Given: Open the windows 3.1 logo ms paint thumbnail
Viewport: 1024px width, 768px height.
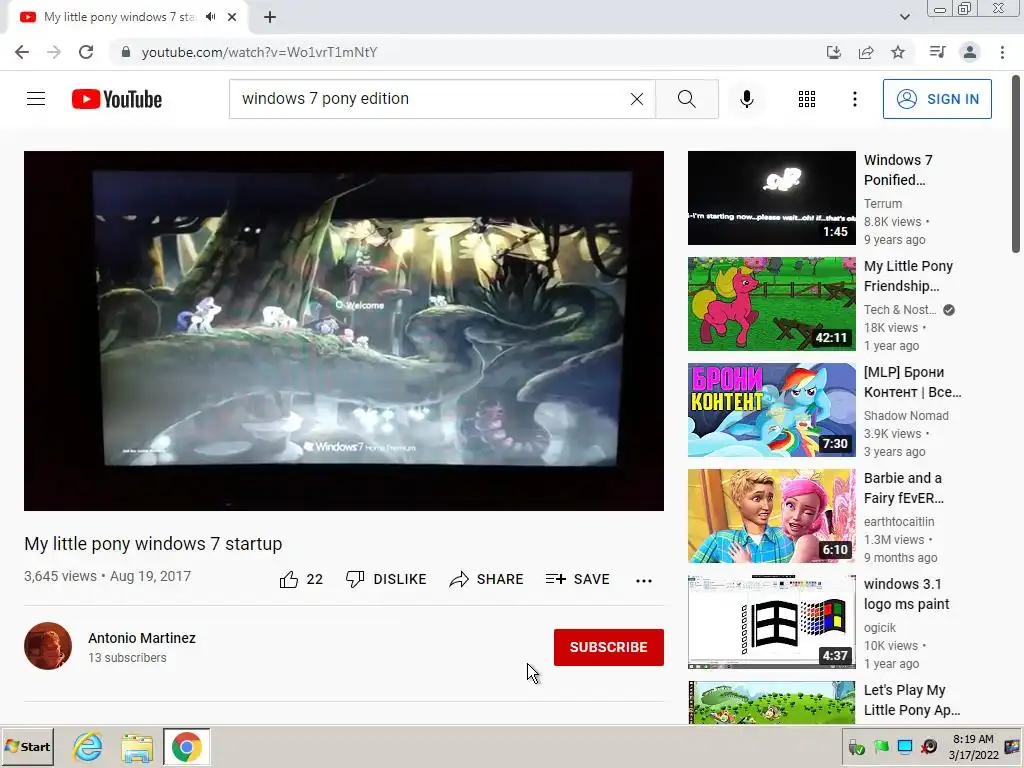Looking at the screenshot, I should [771, 622].
